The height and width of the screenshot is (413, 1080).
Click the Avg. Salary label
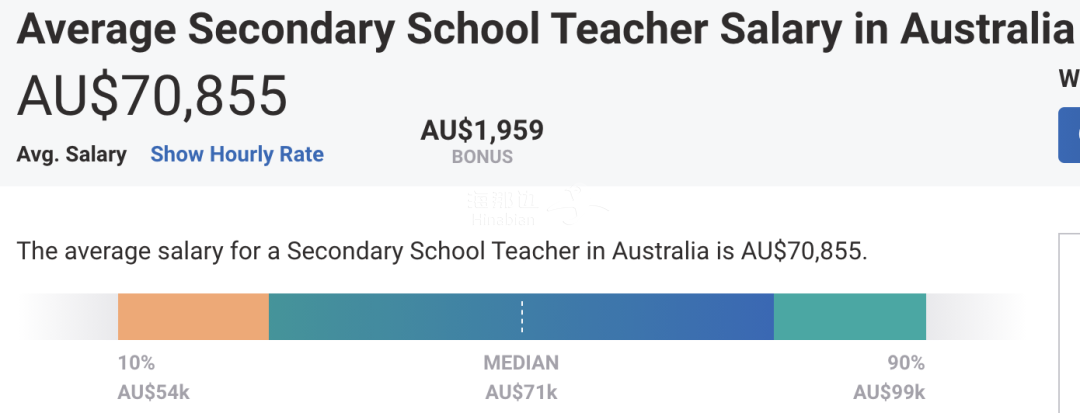[72, 154]
